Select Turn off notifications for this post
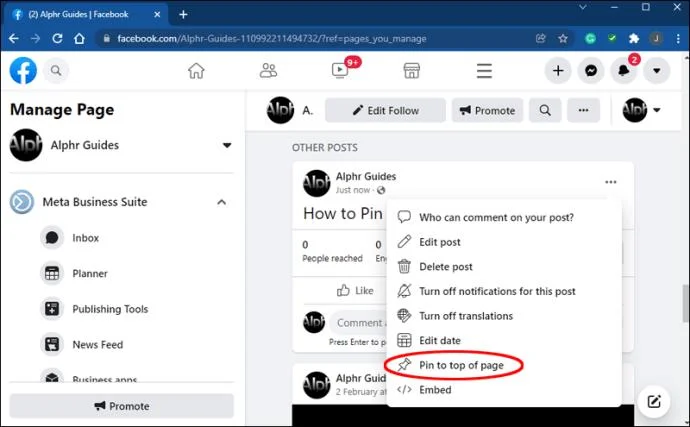Image resolution: width=690 pixels, height=427 pixels. click(x=497, y=291)
